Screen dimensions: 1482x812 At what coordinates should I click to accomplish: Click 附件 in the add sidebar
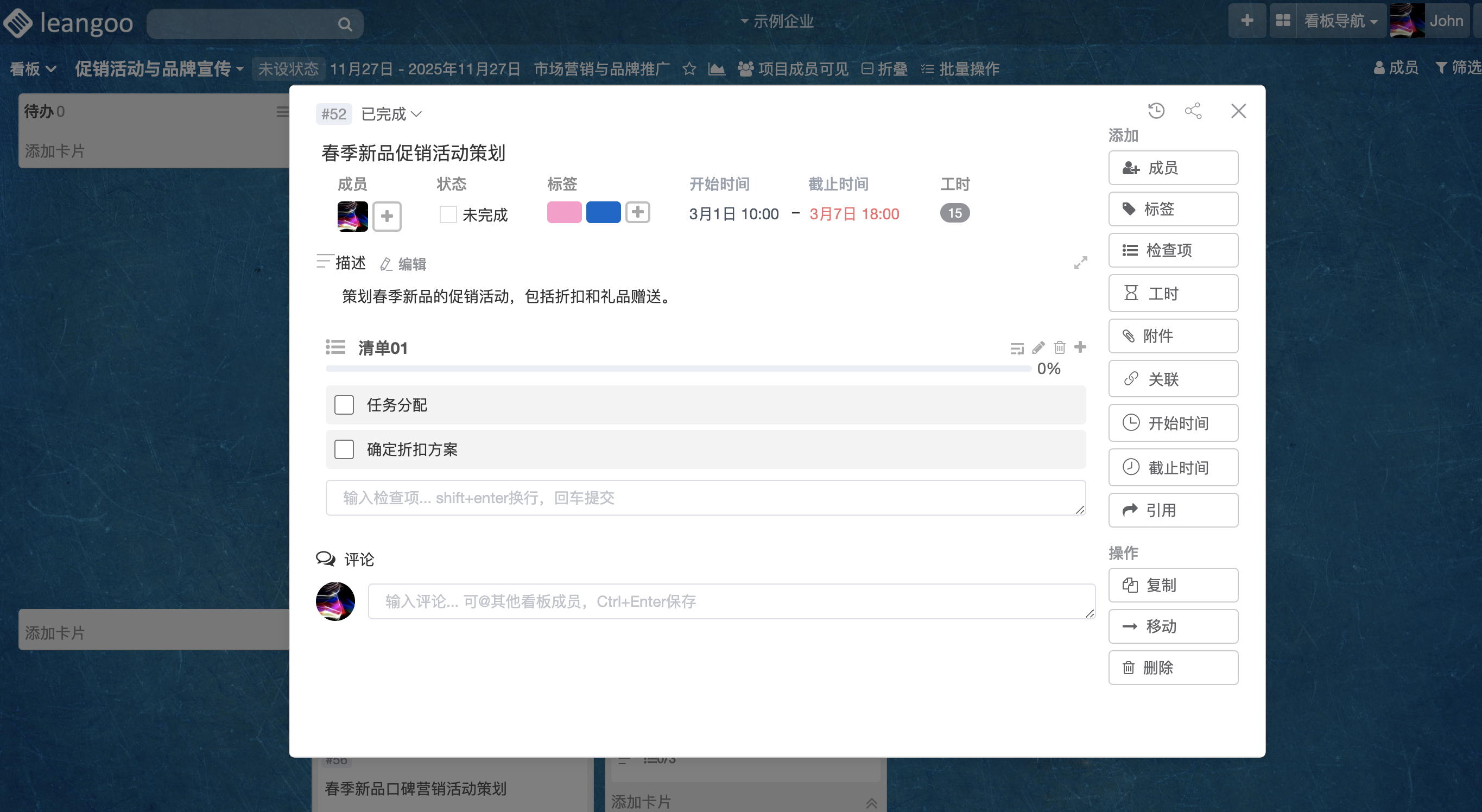click(x=1173, y=336)
